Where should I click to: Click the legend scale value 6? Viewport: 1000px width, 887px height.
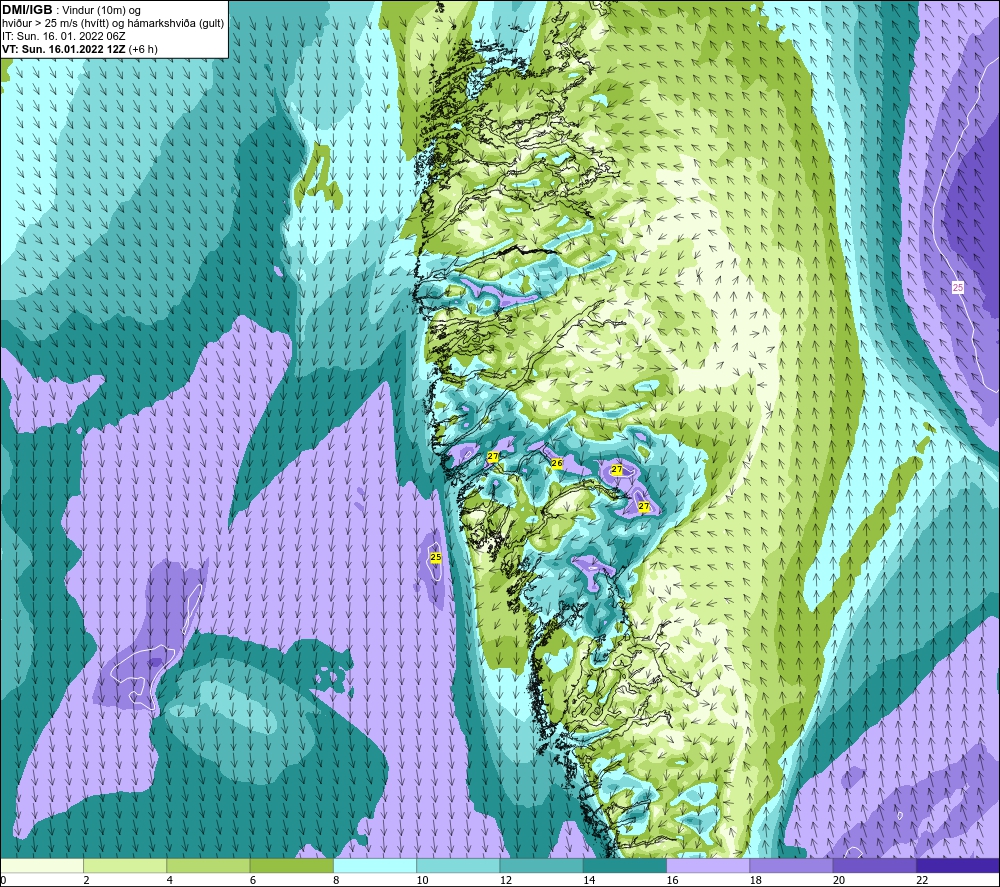coord(253,881)
